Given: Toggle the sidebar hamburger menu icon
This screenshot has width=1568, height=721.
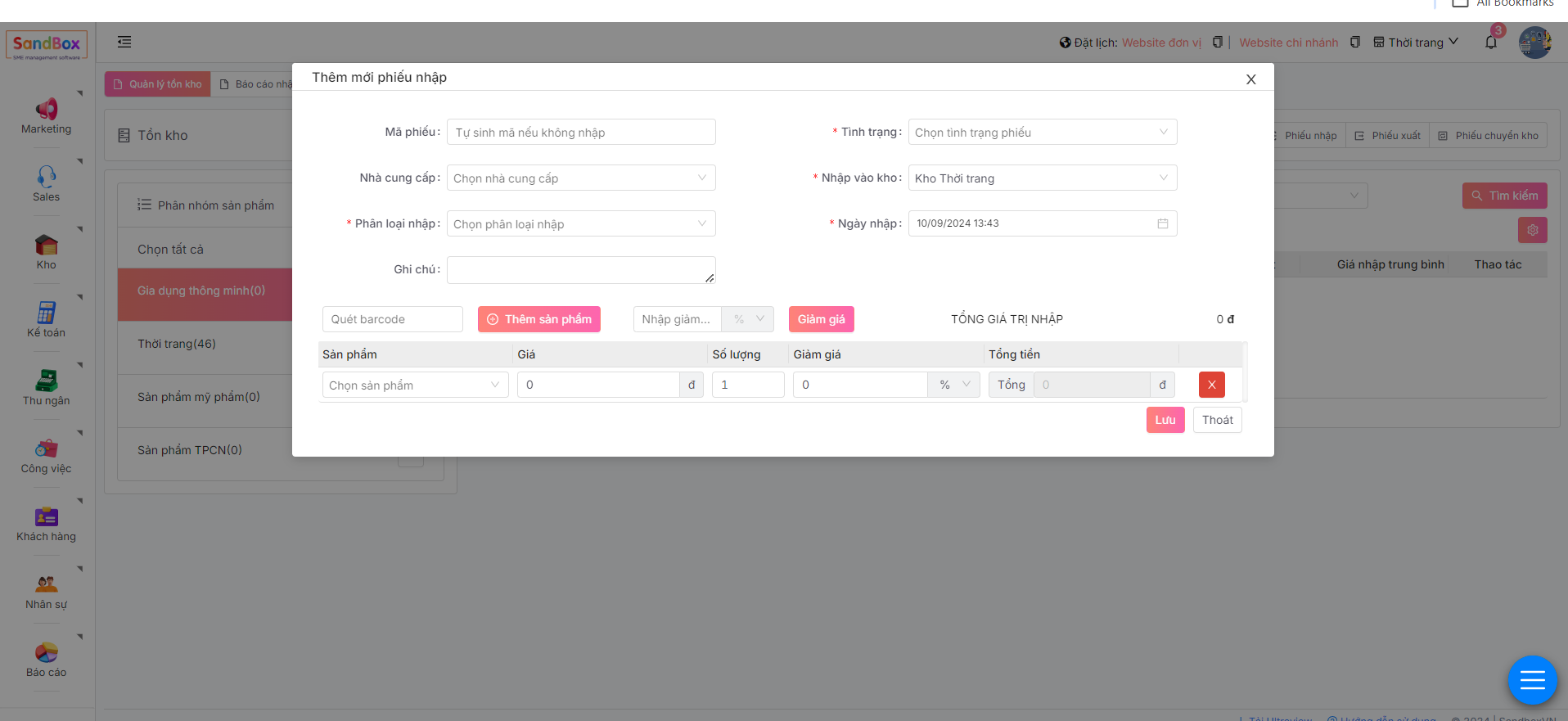Looking at the screenshot, I should [x=124, y=42].
